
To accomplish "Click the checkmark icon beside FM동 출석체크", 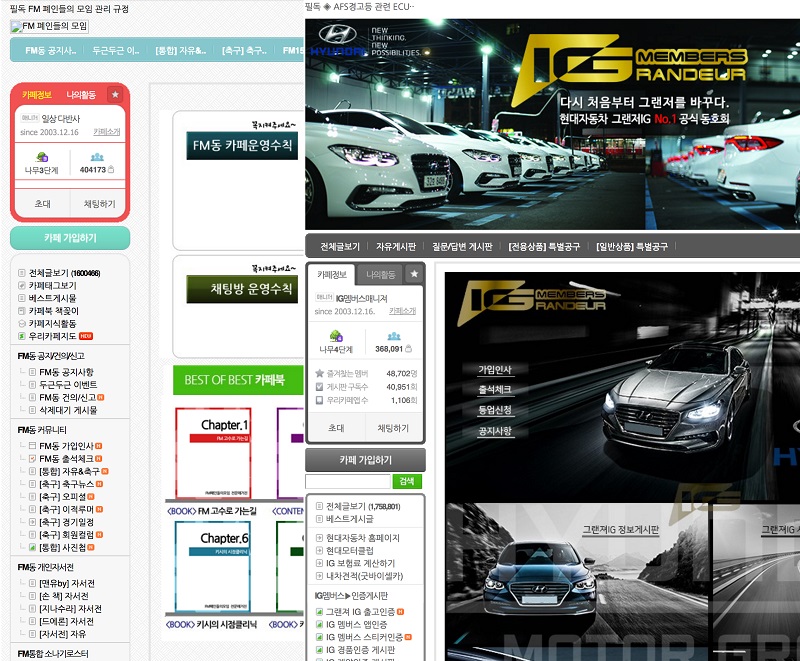I will tap(32, 459).
